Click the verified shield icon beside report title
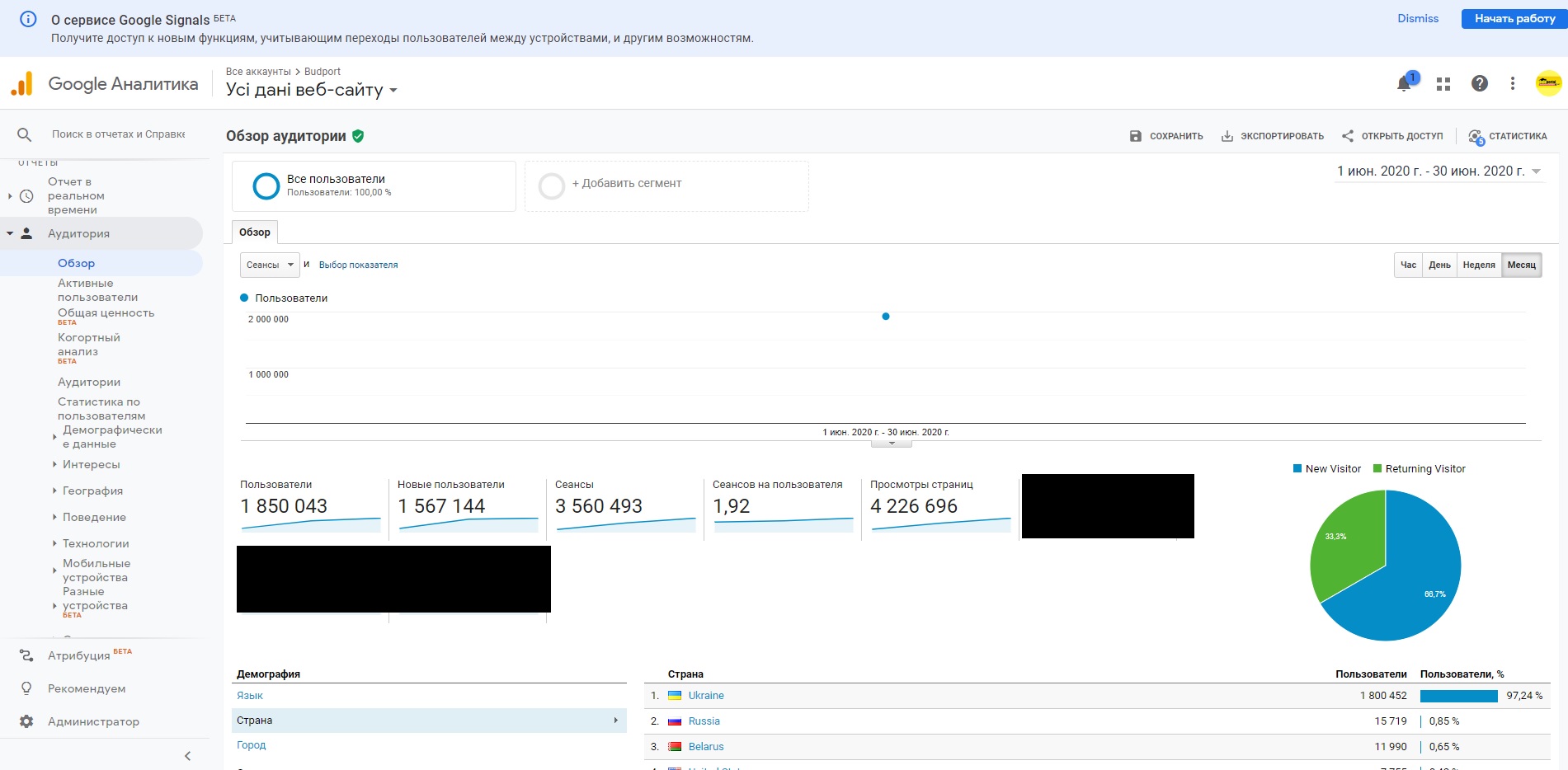Viewport: 1568px width, 770px height. click(358, 136)
